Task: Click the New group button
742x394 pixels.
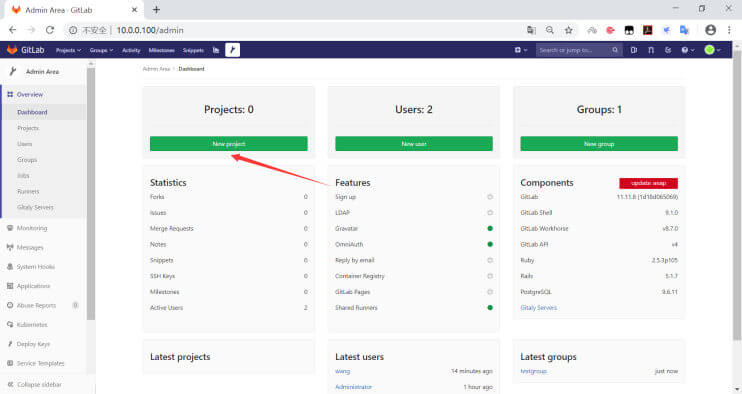Action: click(599, 144)
